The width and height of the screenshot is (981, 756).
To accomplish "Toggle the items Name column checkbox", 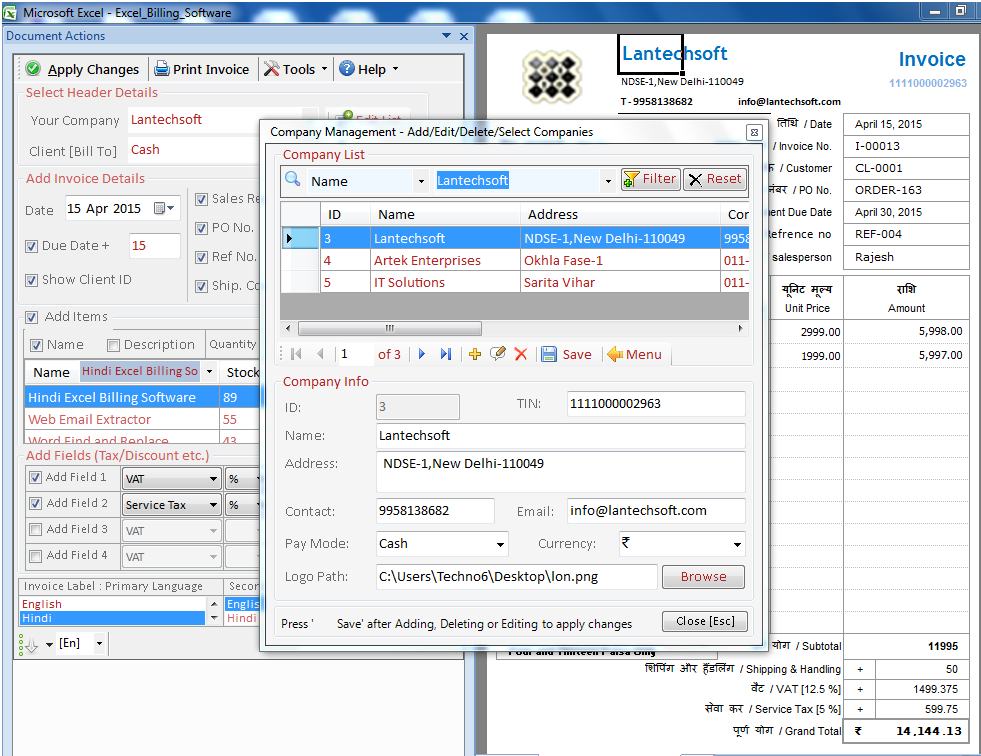I will click(x=36, y=345).
